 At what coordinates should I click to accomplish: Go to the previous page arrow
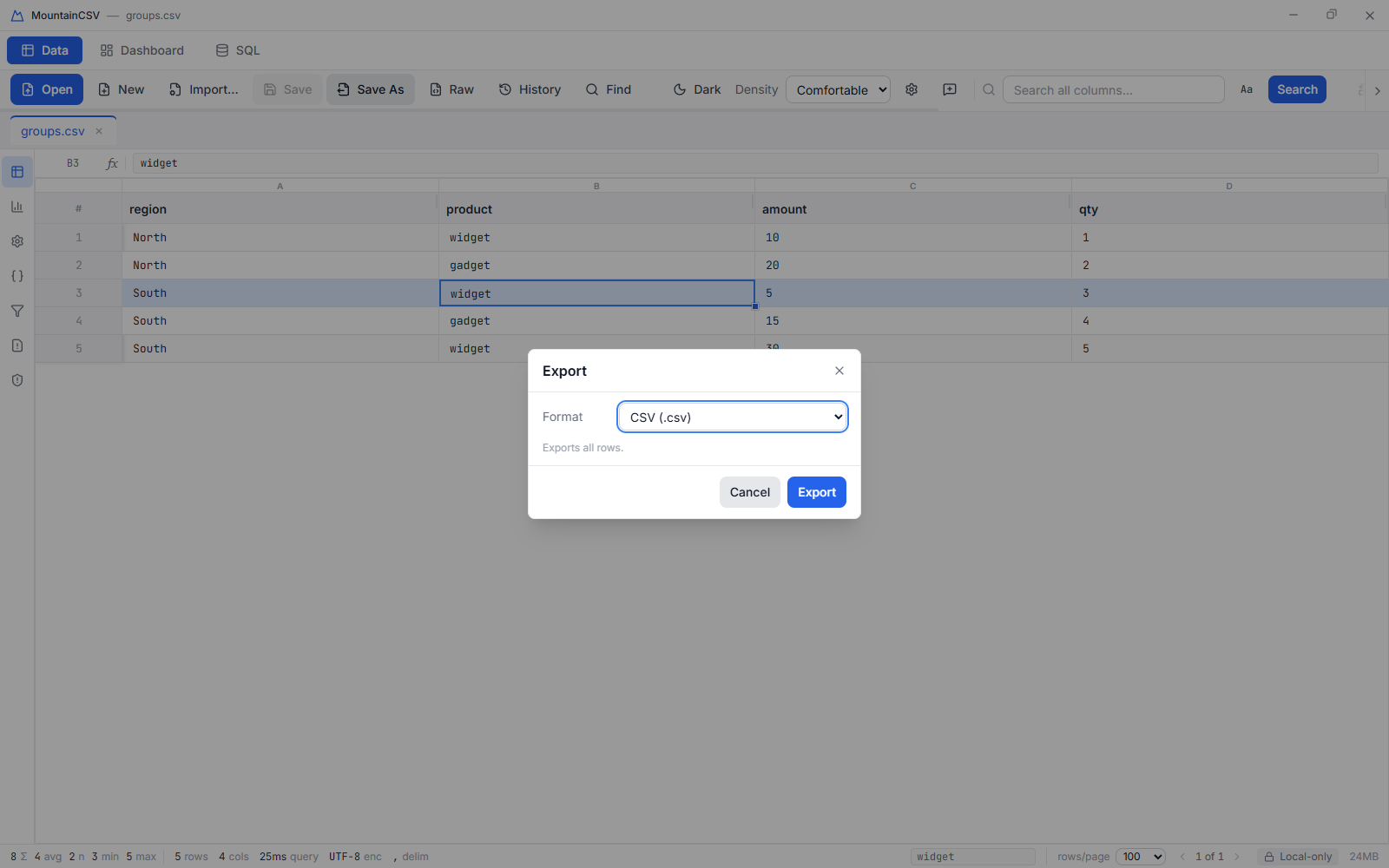(x=1182, y=857)
